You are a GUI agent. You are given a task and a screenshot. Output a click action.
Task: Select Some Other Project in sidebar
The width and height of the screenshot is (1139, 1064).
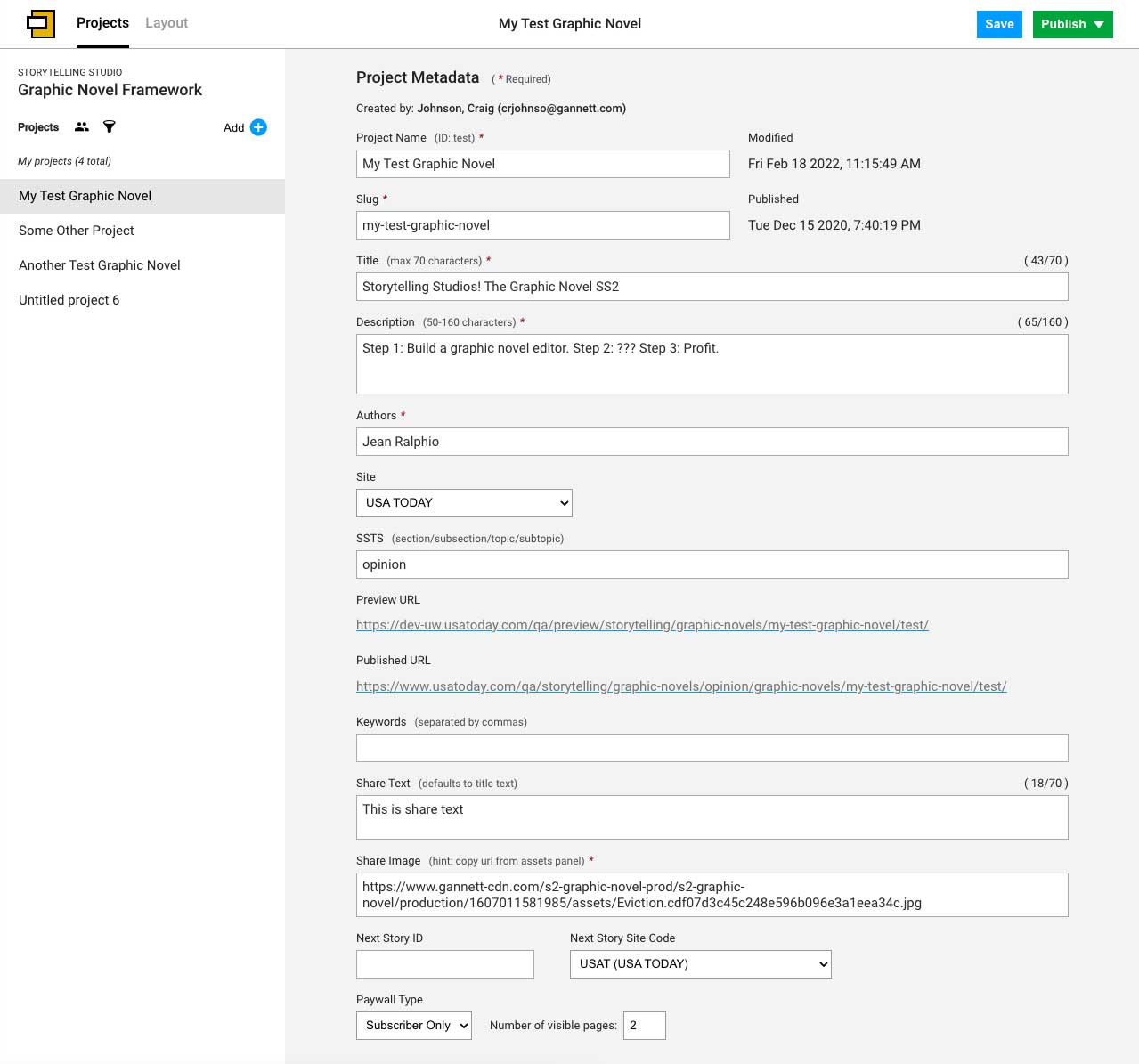coord(77,231)
